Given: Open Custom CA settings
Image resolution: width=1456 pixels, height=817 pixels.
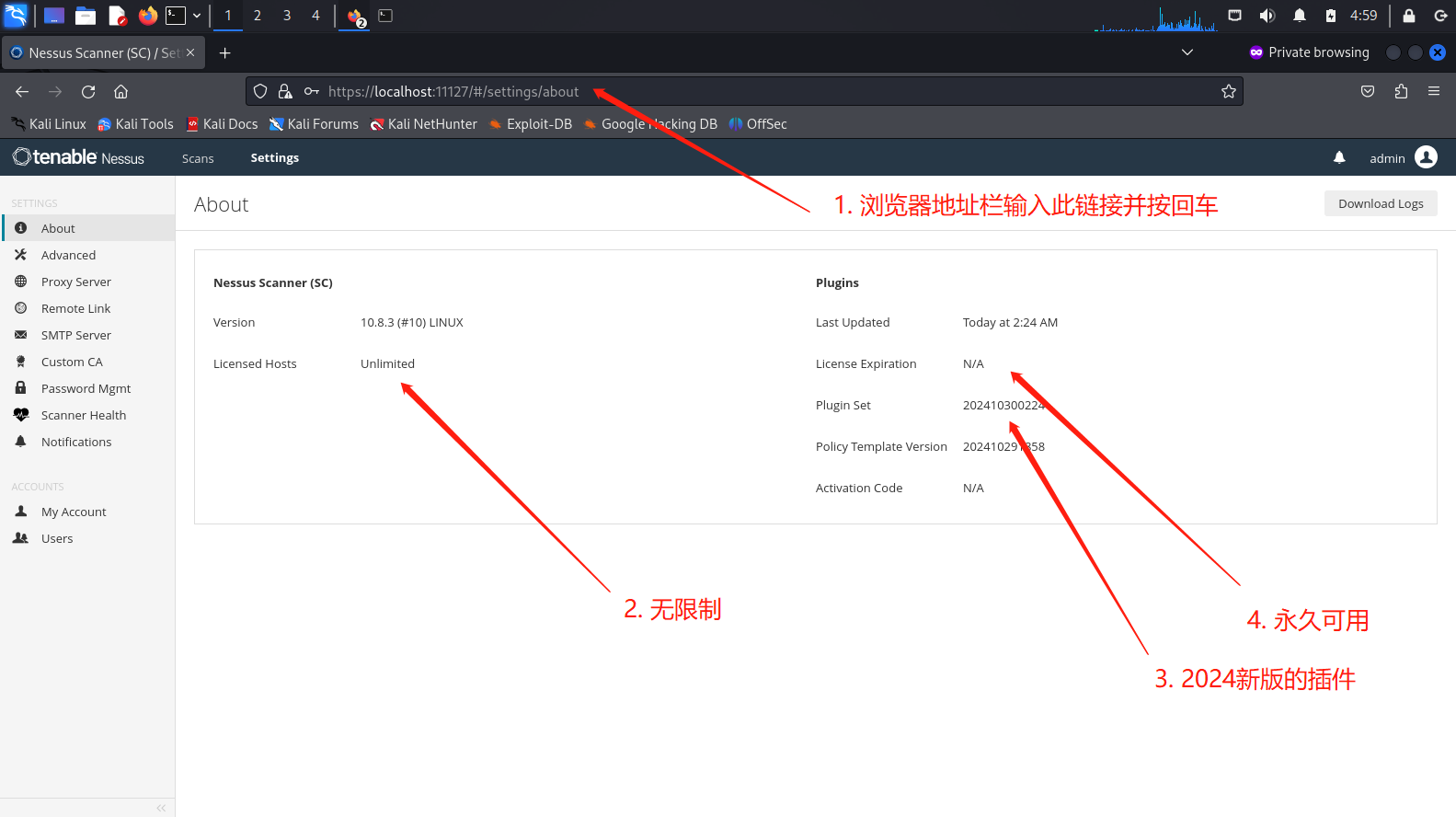Looking at the screenshot, I should pos(87,362).
